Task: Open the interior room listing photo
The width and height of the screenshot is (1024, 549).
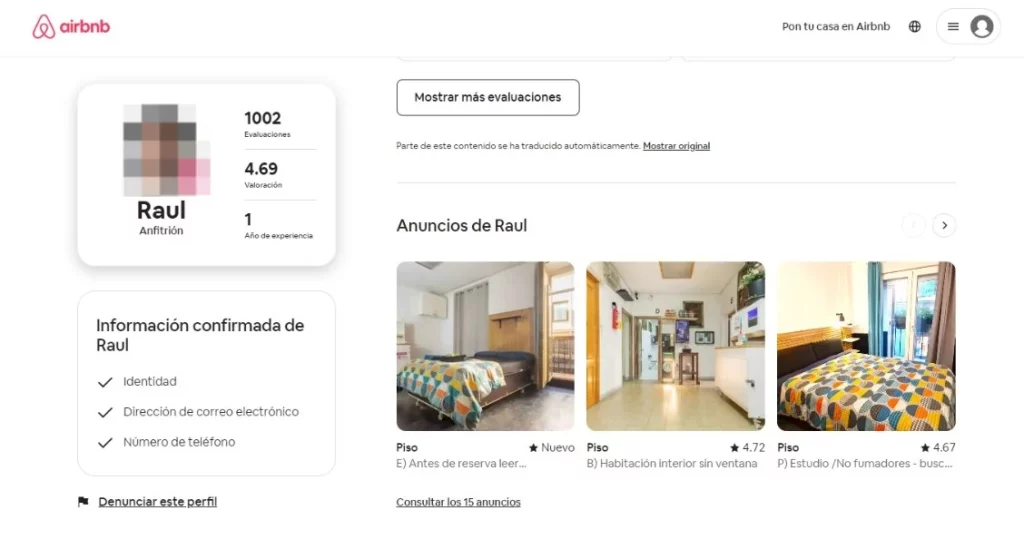Action: pyautogui.click(x=675, y=346)
